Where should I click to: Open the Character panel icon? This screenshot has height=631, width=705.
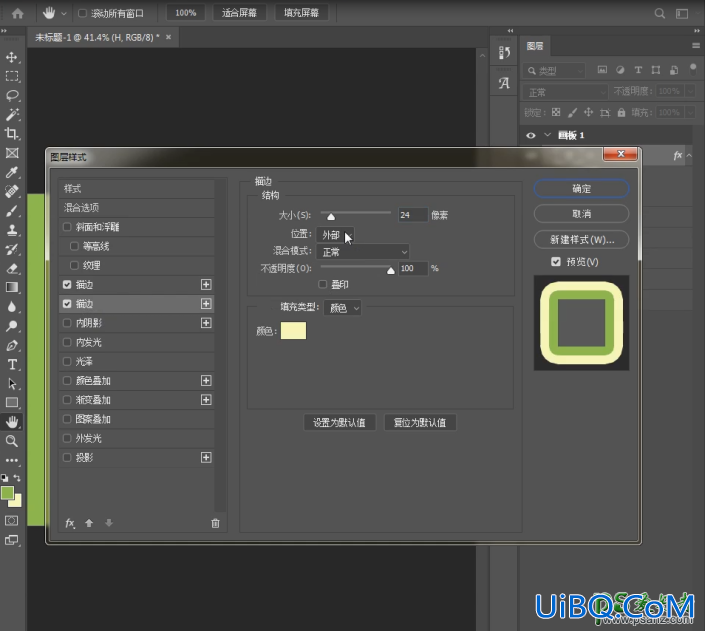point(504,83)
